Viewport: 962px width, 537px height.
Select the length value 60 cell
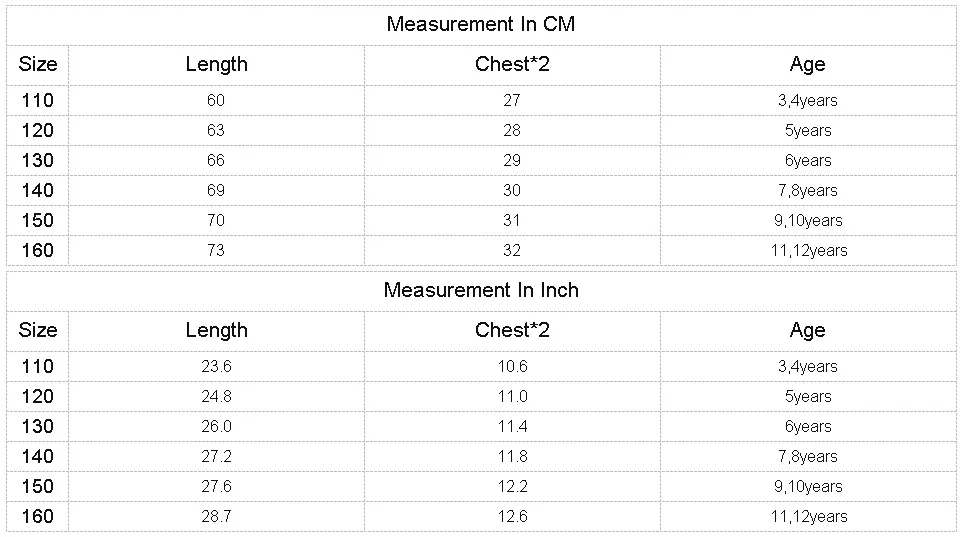point(217,101)
